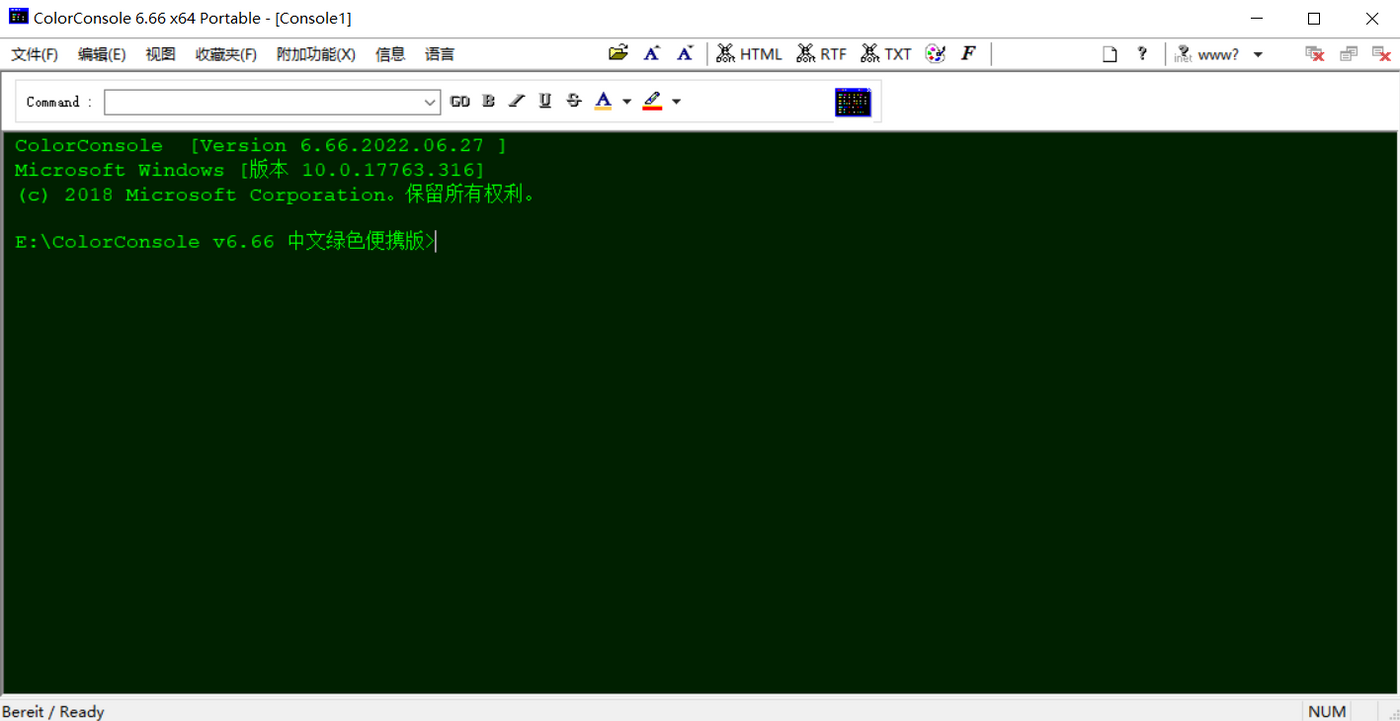The image size is (1400, 721).
Task: Click the console prompt line E:\ColorConsole v6.66
Action: tap(225, 241)
